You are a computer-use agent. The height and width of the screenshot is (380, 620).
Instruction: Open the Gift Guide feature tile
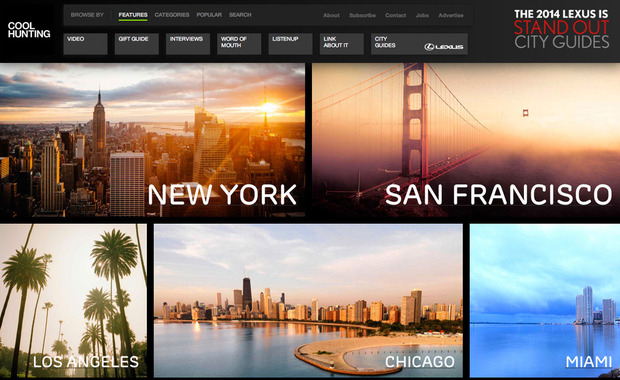(x=137, y=44)
